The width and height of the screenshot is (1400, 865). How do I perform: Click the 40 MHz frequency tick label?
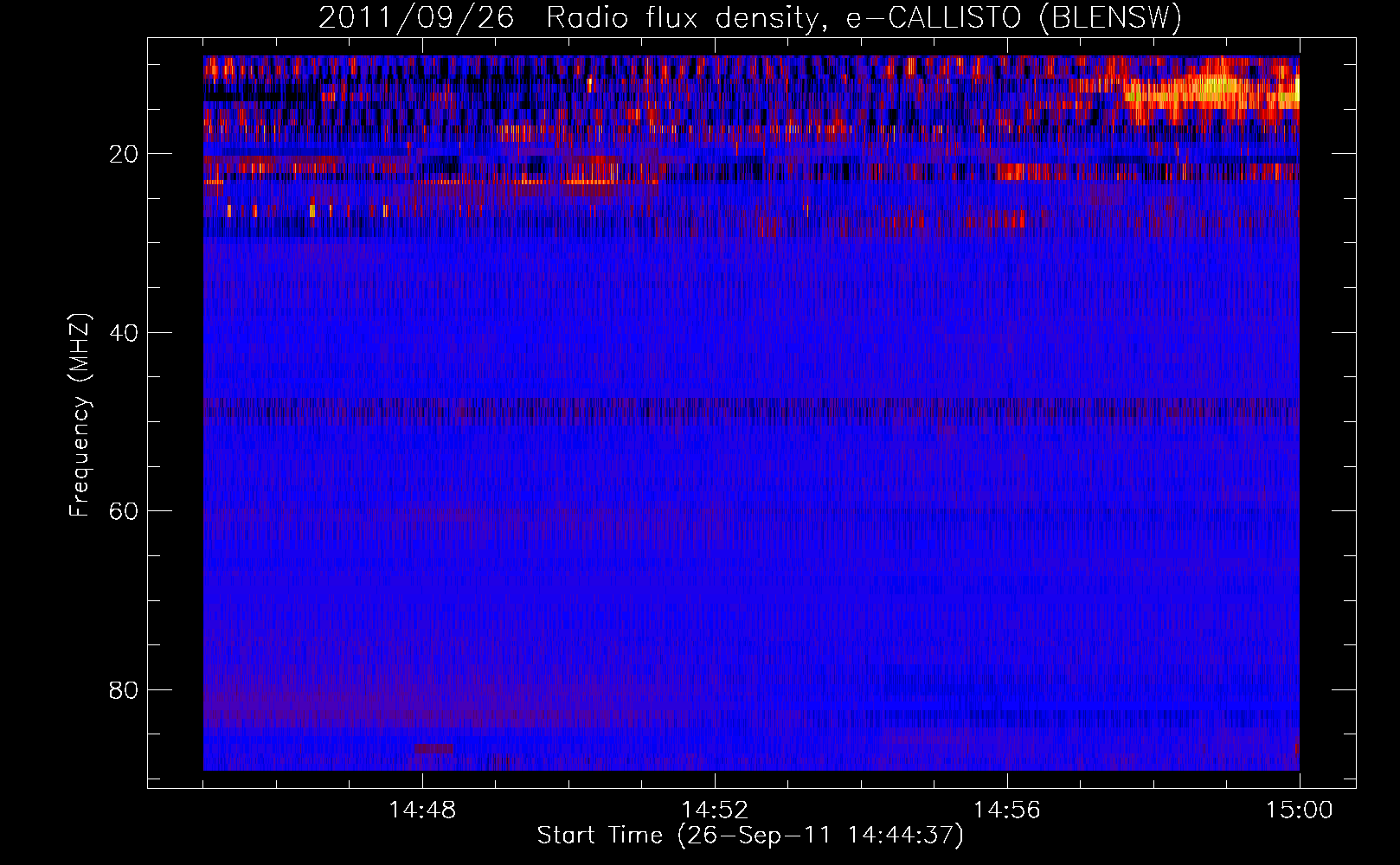(x=123, y=333)
